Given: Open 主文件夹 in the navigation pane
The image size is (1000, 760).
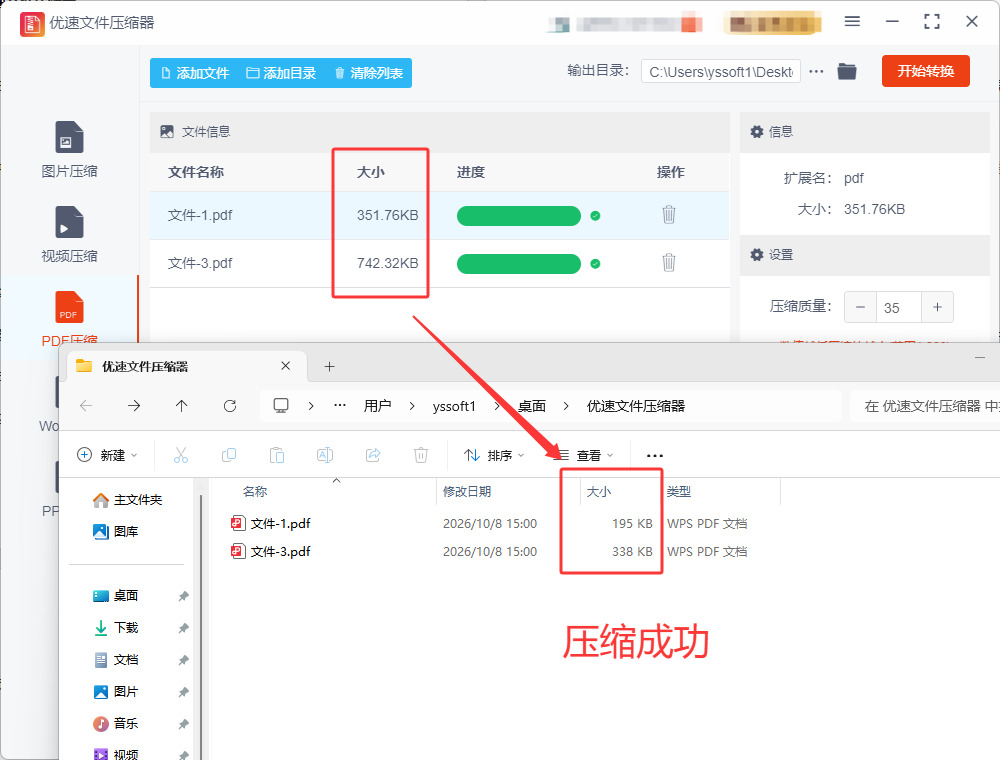Looking at the screenshot, I should (128, 500).
